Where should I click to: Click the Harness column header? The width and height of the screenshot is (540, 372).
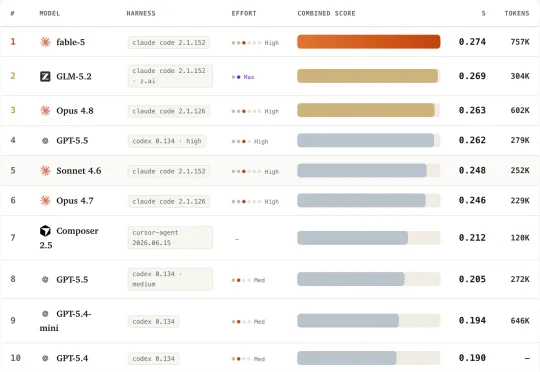[x=141, y=13]
